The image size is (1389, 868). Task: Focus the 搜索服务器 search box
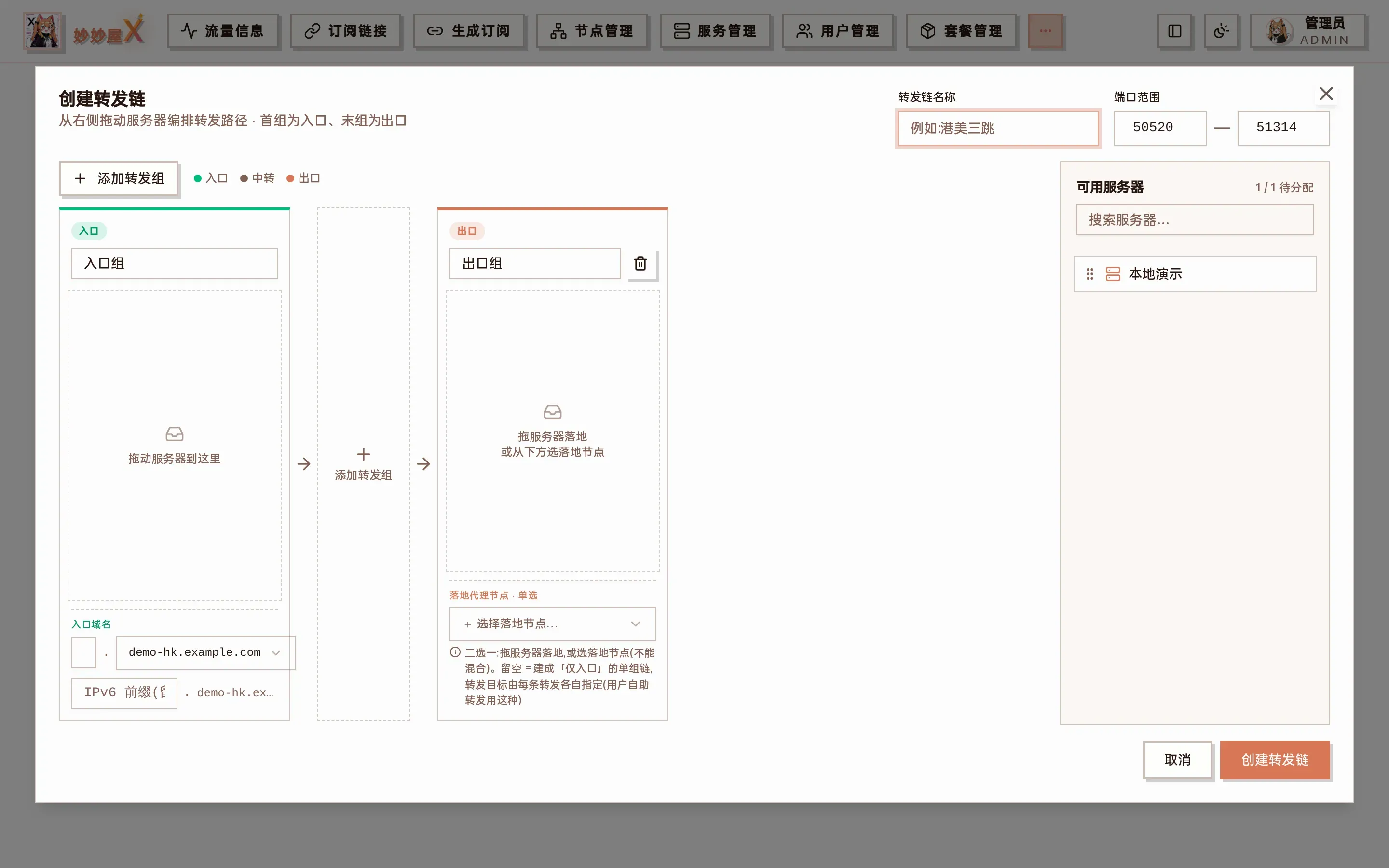point(1195,220)
